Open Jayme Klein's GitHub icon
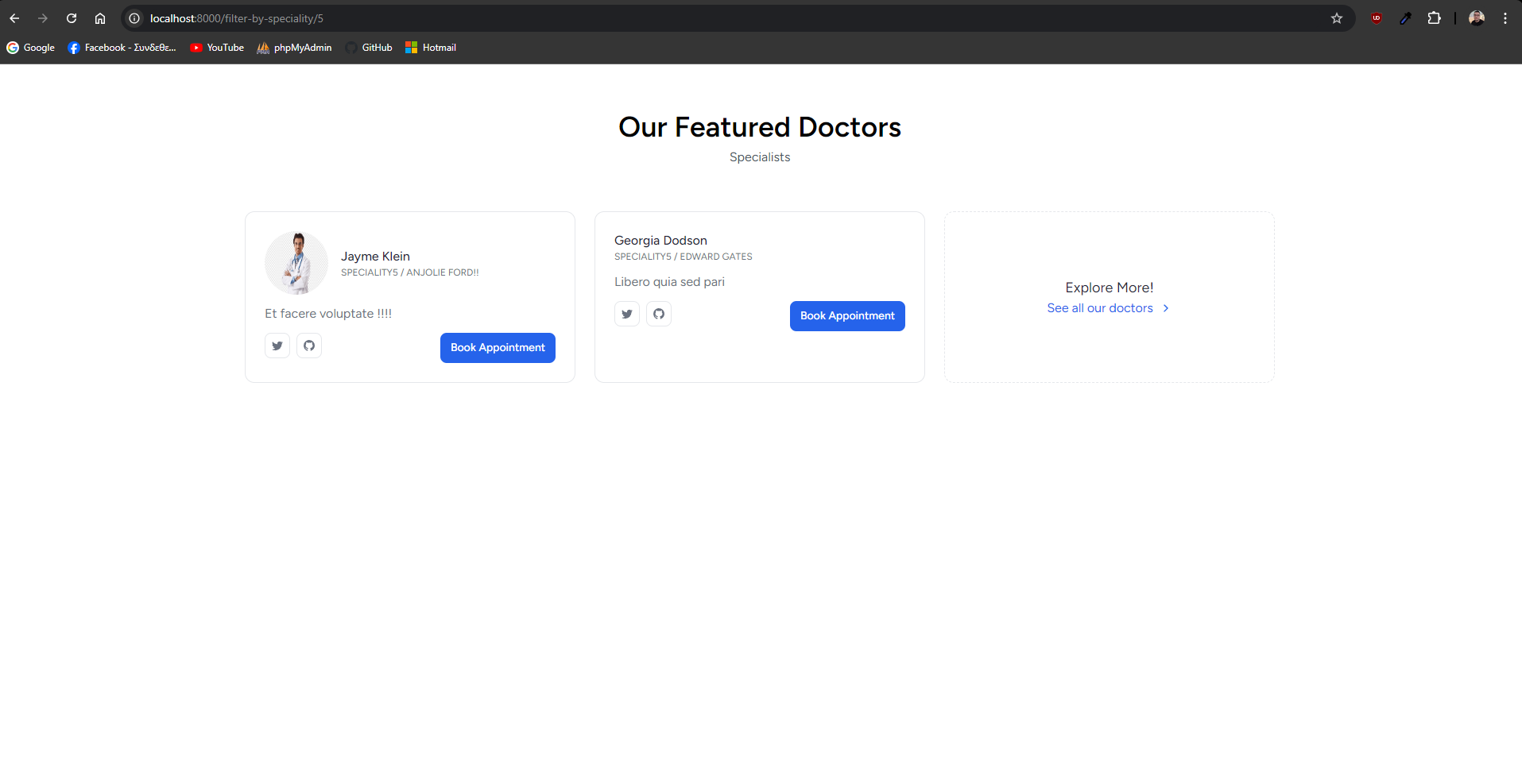The width and height of the screenshot is (1522, 784). (309, 346)
